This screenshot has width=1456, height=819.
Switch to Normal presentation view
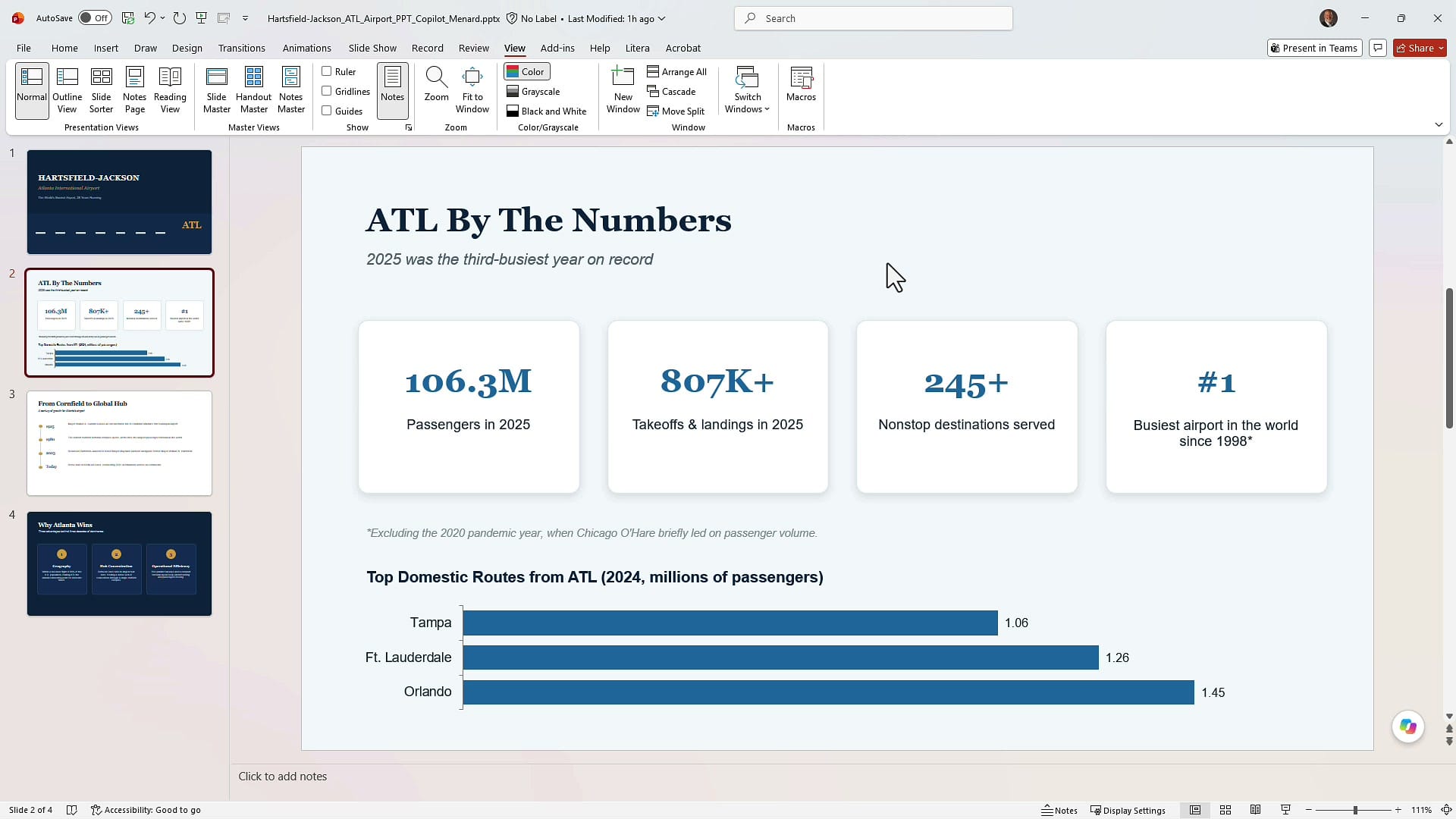click(x=32, y=90)
